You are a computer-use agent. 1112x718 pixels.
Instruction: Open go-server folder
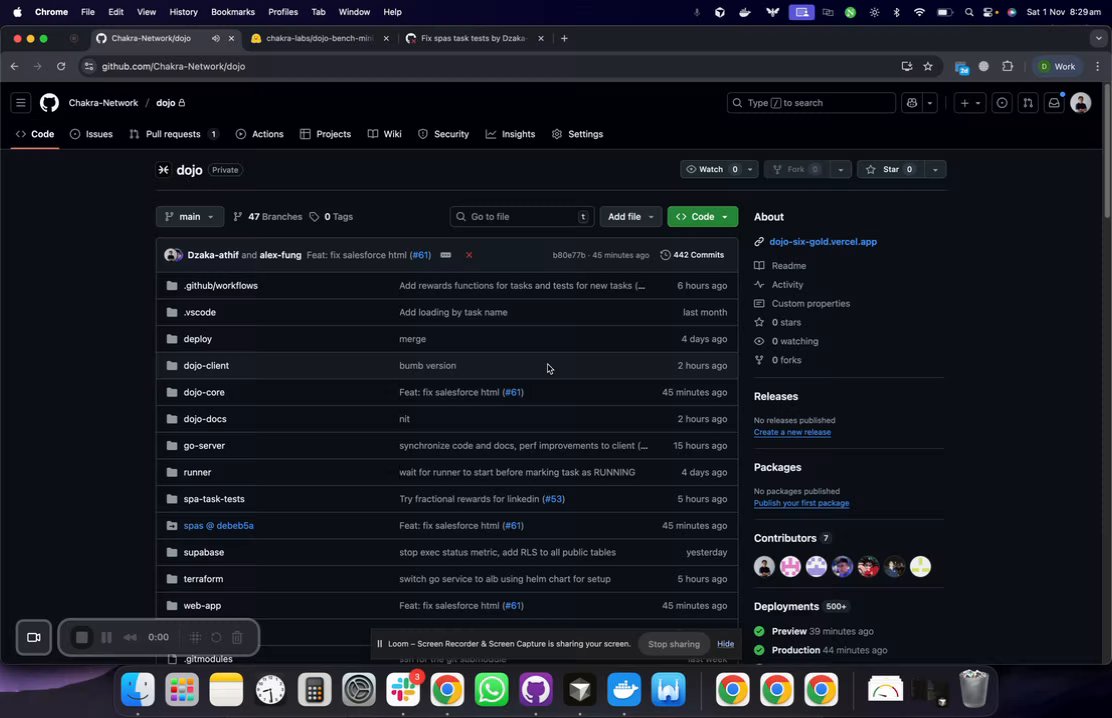[204, 446]
